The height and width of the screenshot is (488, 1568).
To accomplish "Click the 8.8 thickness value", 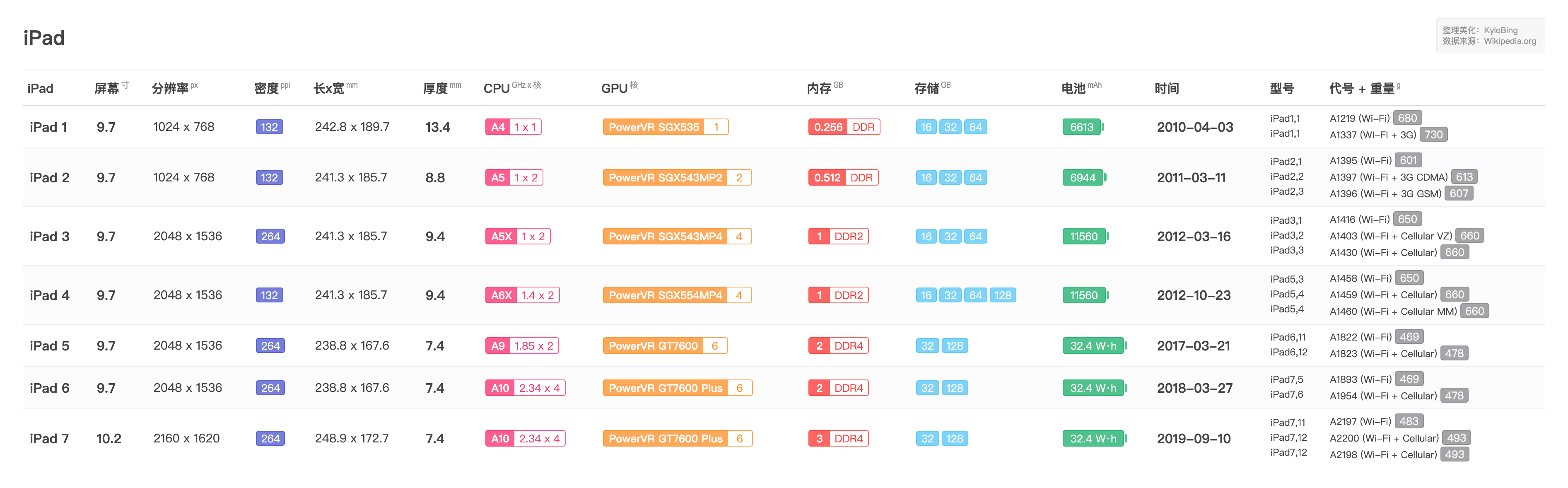I will pyautogui.click(x=435, y=178).
